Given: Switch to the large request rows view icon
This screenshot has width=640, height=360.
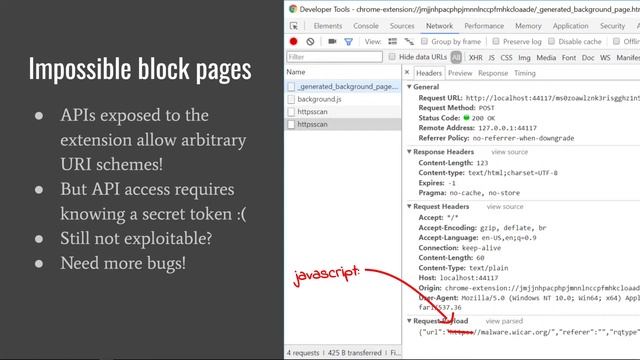Looking at the screenshot, I should [392, 41].
